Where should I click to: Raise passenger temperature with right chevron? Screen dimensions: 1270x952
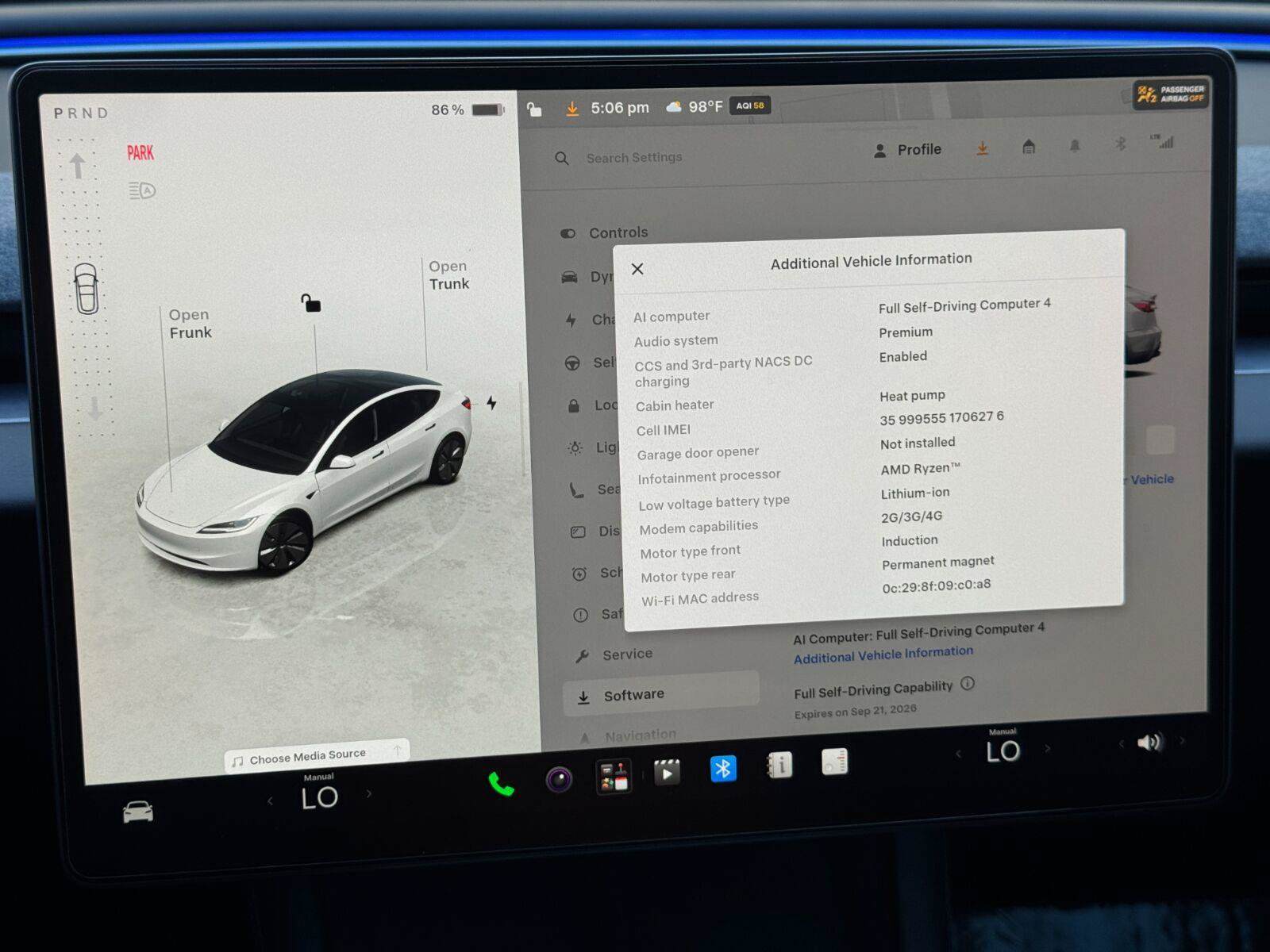click(1048, 747)
